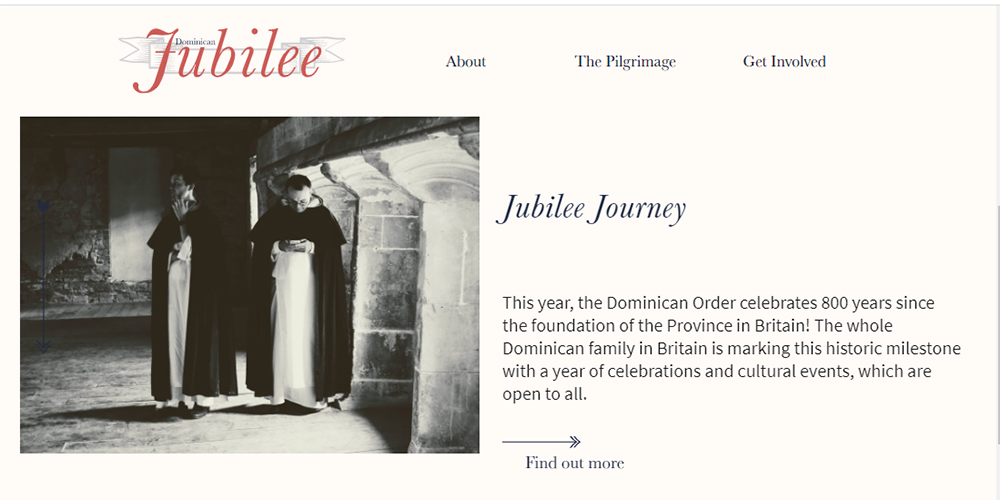Click the paragraph about 800 years celebration

point(732,348)
